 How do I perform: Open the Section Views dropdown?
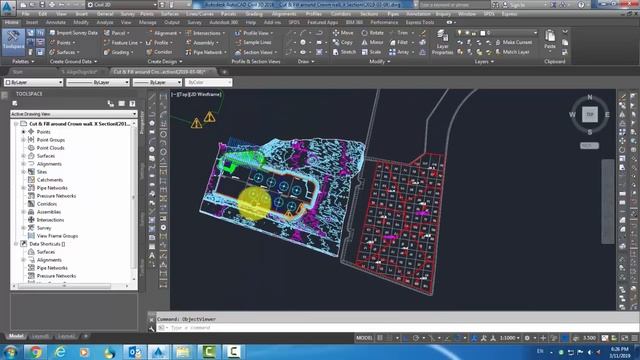pos(256,52)
